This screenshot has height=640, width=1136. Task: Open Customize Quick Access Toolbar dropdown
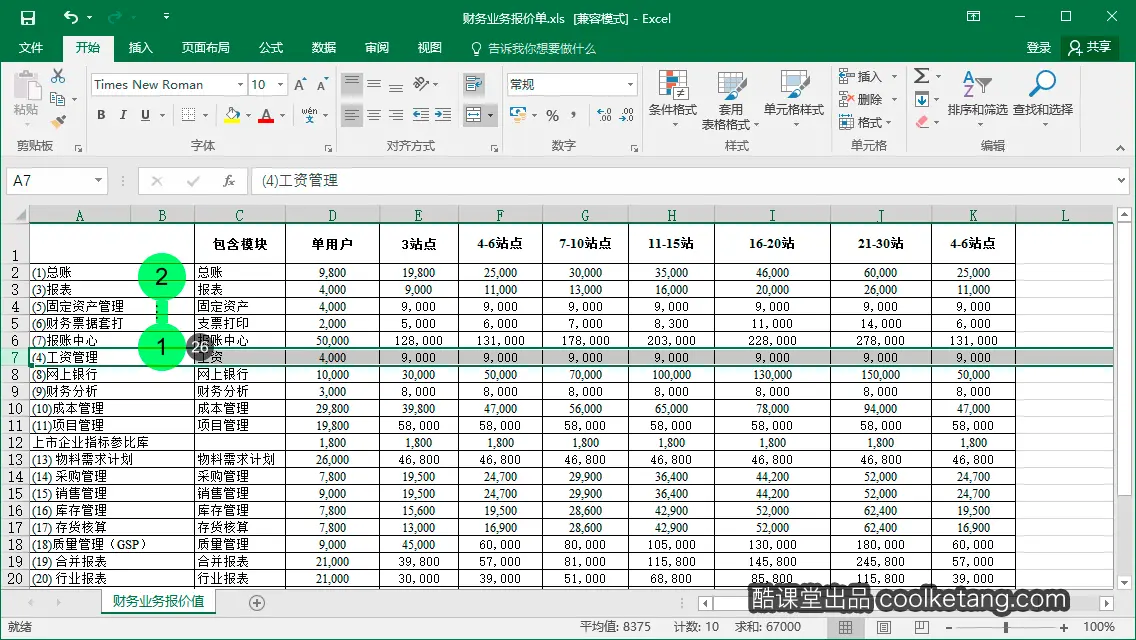[167, 16]
